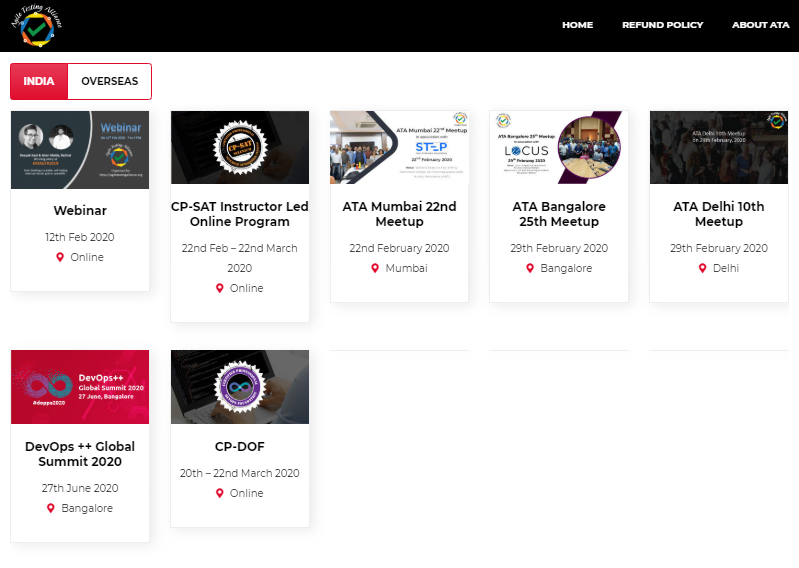
Task: Open the CP-DOF event title
Action: (239, 447)
